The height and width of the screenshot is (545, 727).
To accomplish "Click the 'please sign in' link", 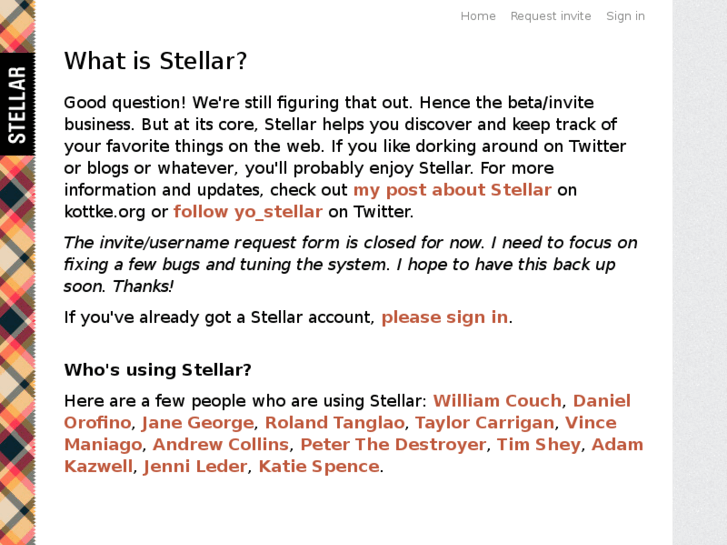I will 444,317.
